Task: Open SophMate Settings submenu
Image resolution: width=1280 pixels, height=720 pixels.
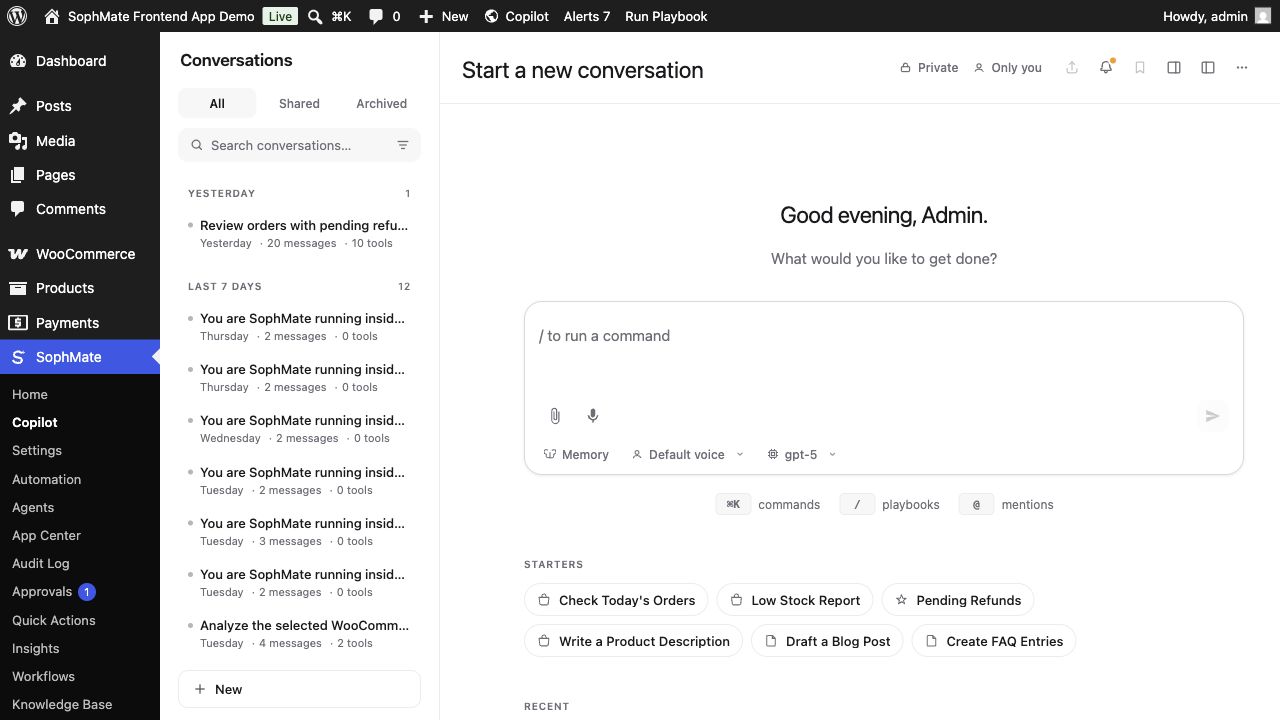Action: pos(37,450)
